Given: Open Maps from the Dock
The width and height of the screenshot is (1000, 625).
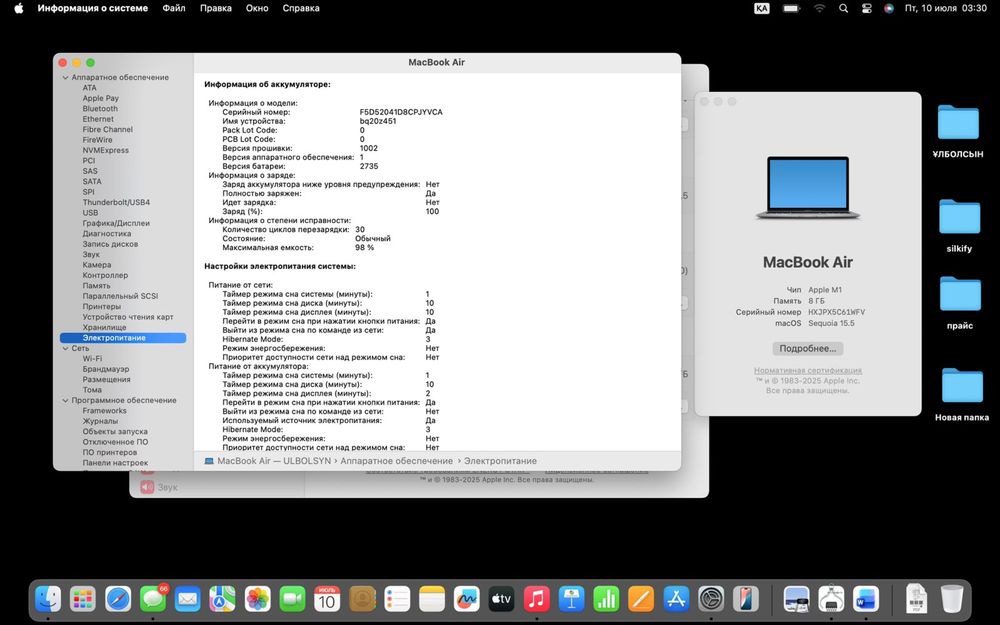Looking at the screenshot, I should coord(223,599).
